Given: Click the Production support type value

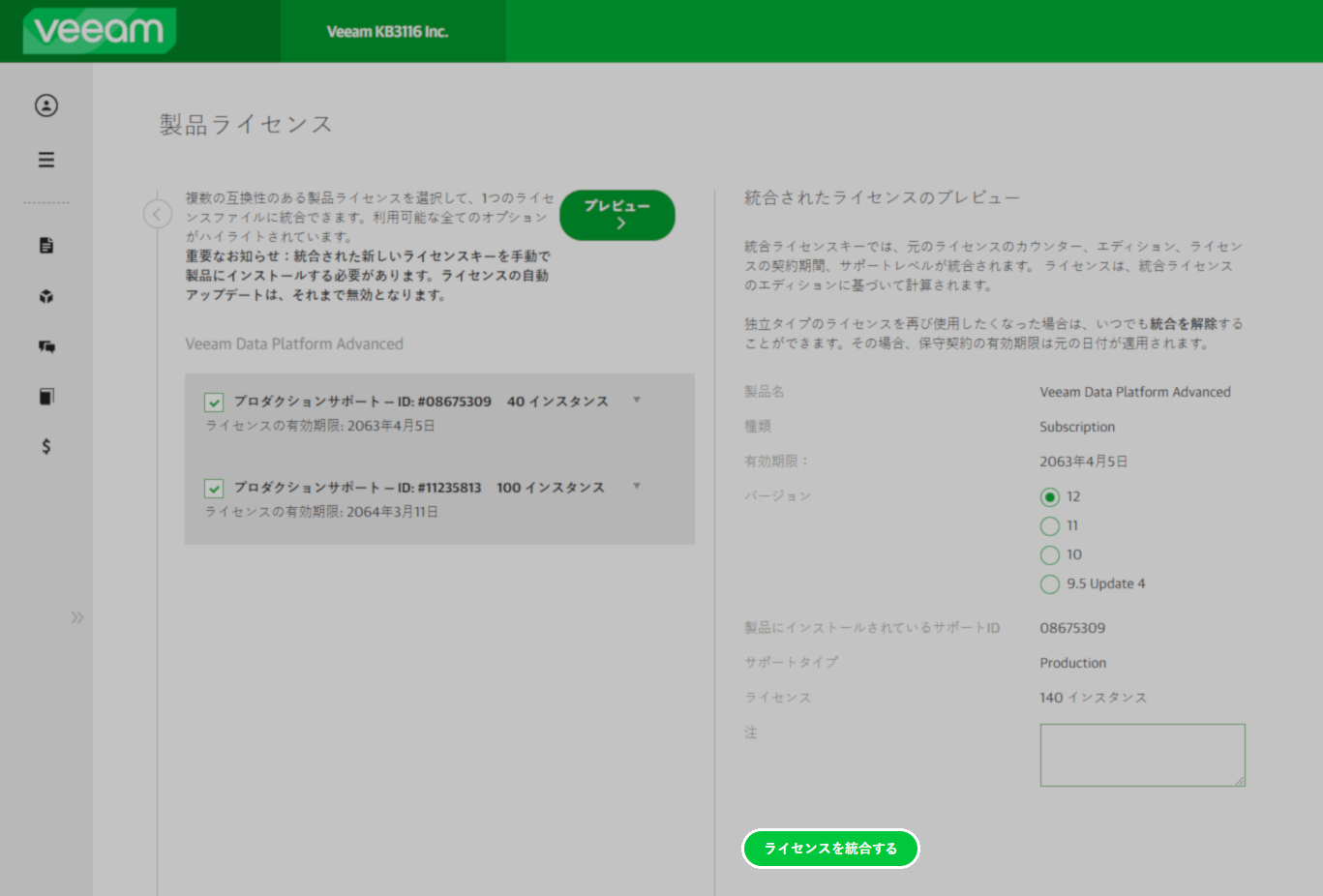Looking at the screenshot, I should (1073, 663).
